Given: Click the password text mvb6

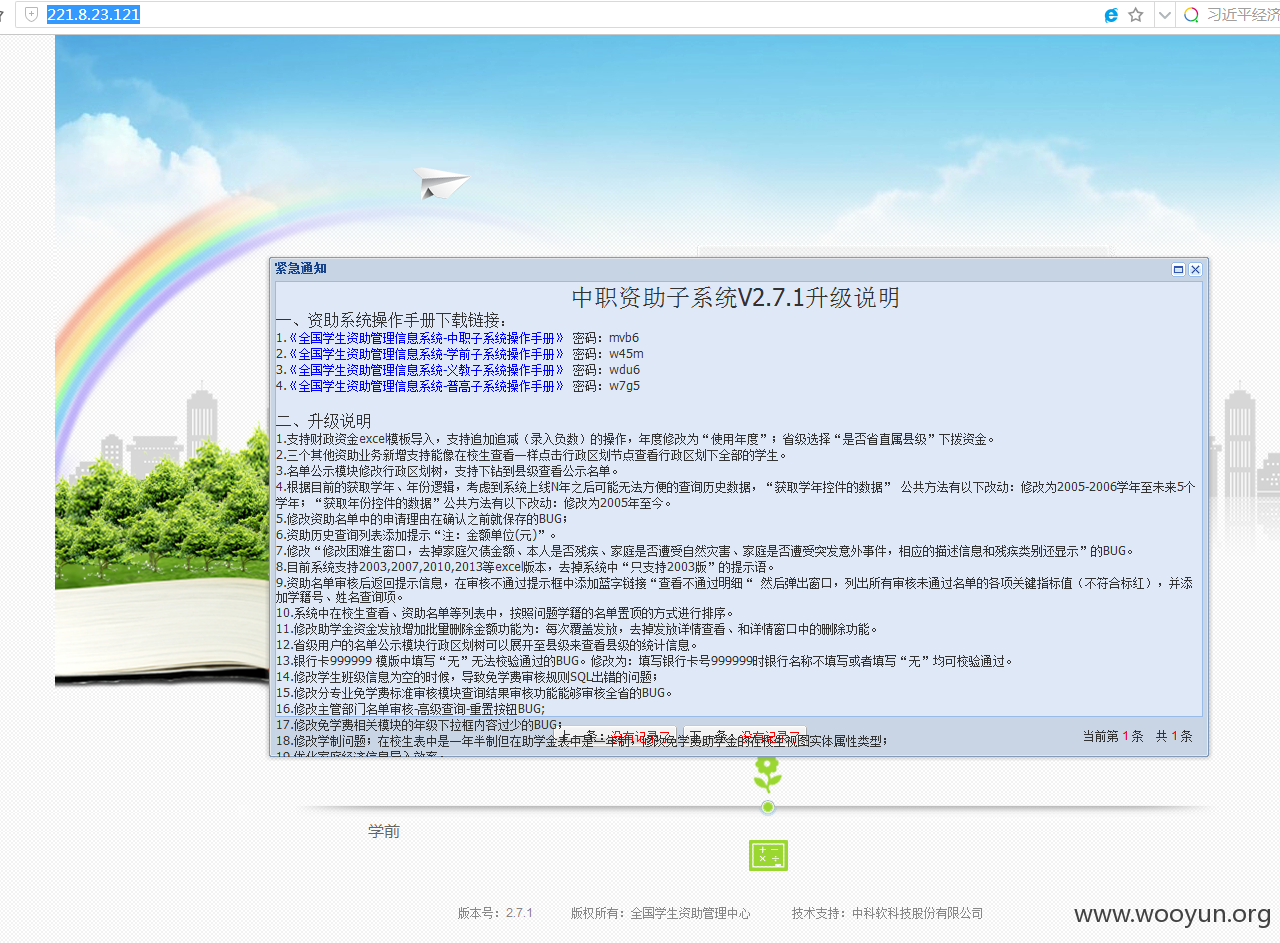Looking at the screenshot, I should pos(624,338).
